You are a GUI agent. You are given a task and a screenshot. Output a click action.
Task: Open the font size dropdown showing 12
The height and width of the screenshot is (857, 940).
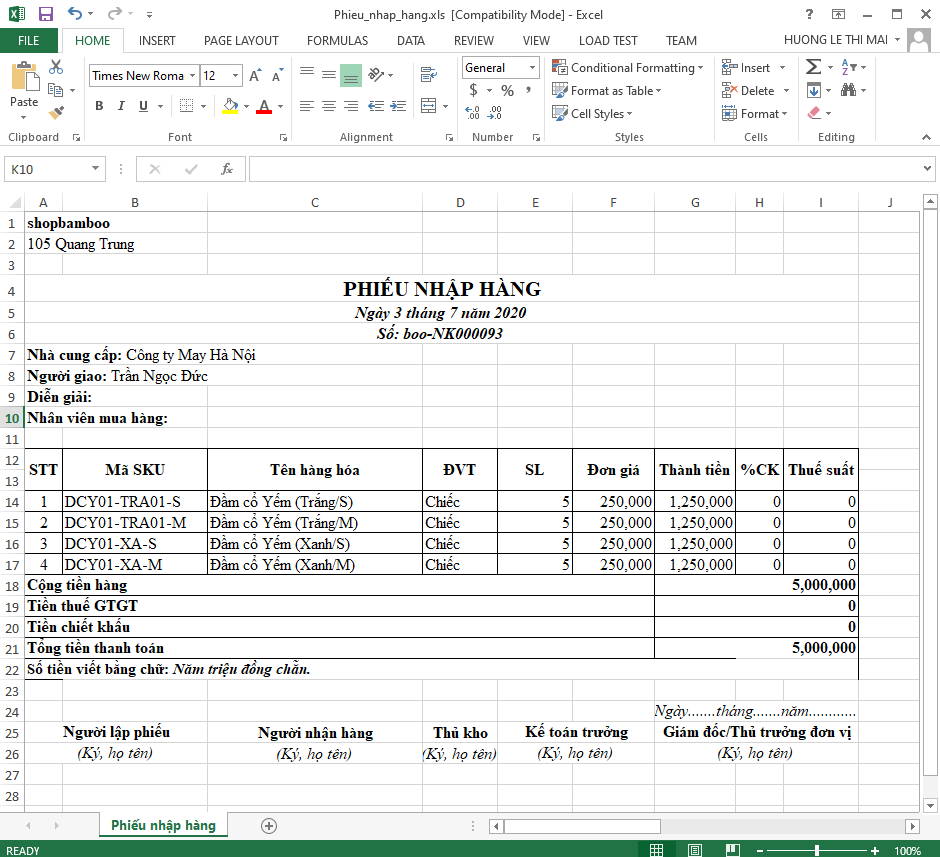tap(236, 76)
